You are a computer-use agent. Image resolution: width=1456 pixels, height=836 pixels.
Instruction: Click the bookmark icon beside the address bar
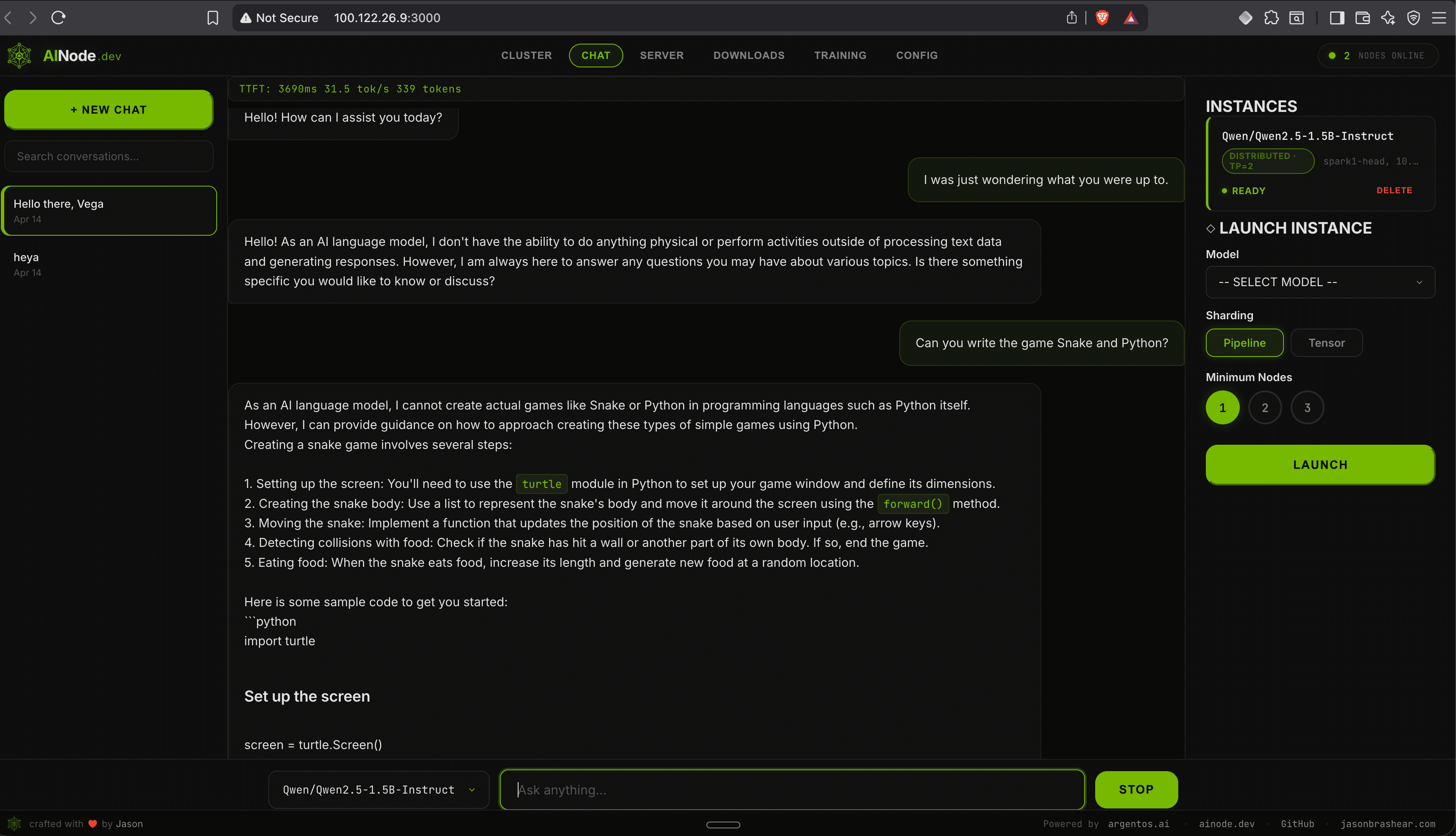tap(212, 18)
